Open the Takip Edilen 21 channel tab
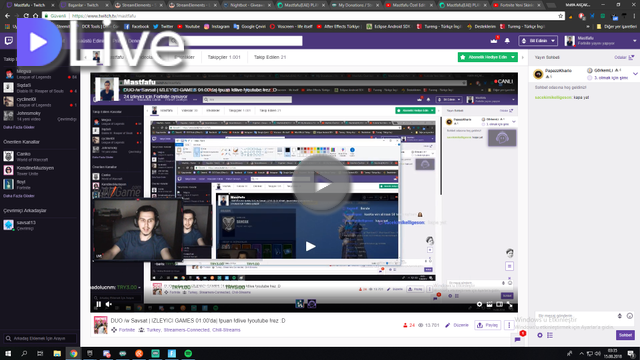The width and height of the screenshot is (640, 360). pyautogui.click(x=270, y=58)
